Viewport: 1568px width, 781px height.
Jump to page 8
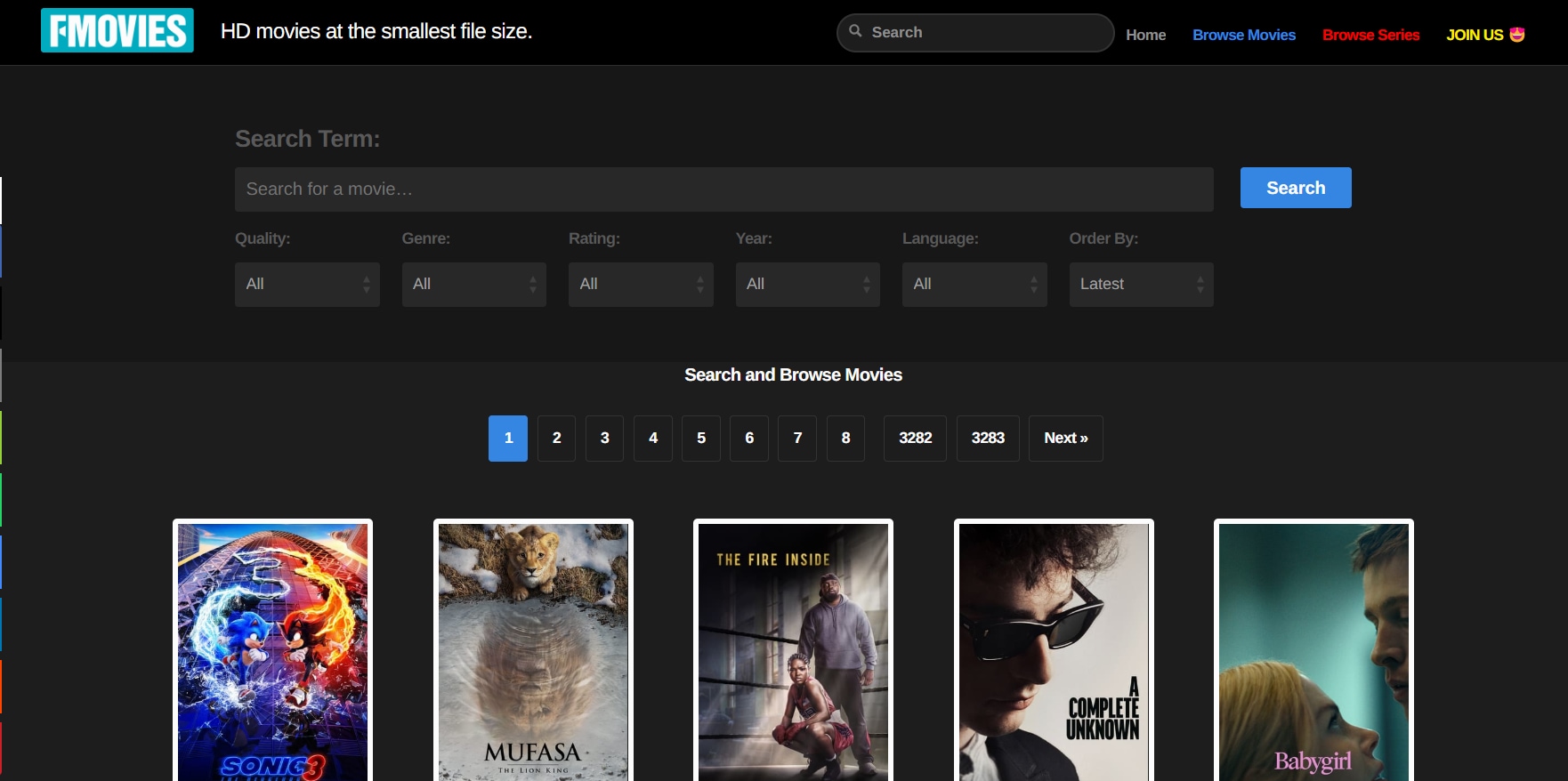[845, 439]
